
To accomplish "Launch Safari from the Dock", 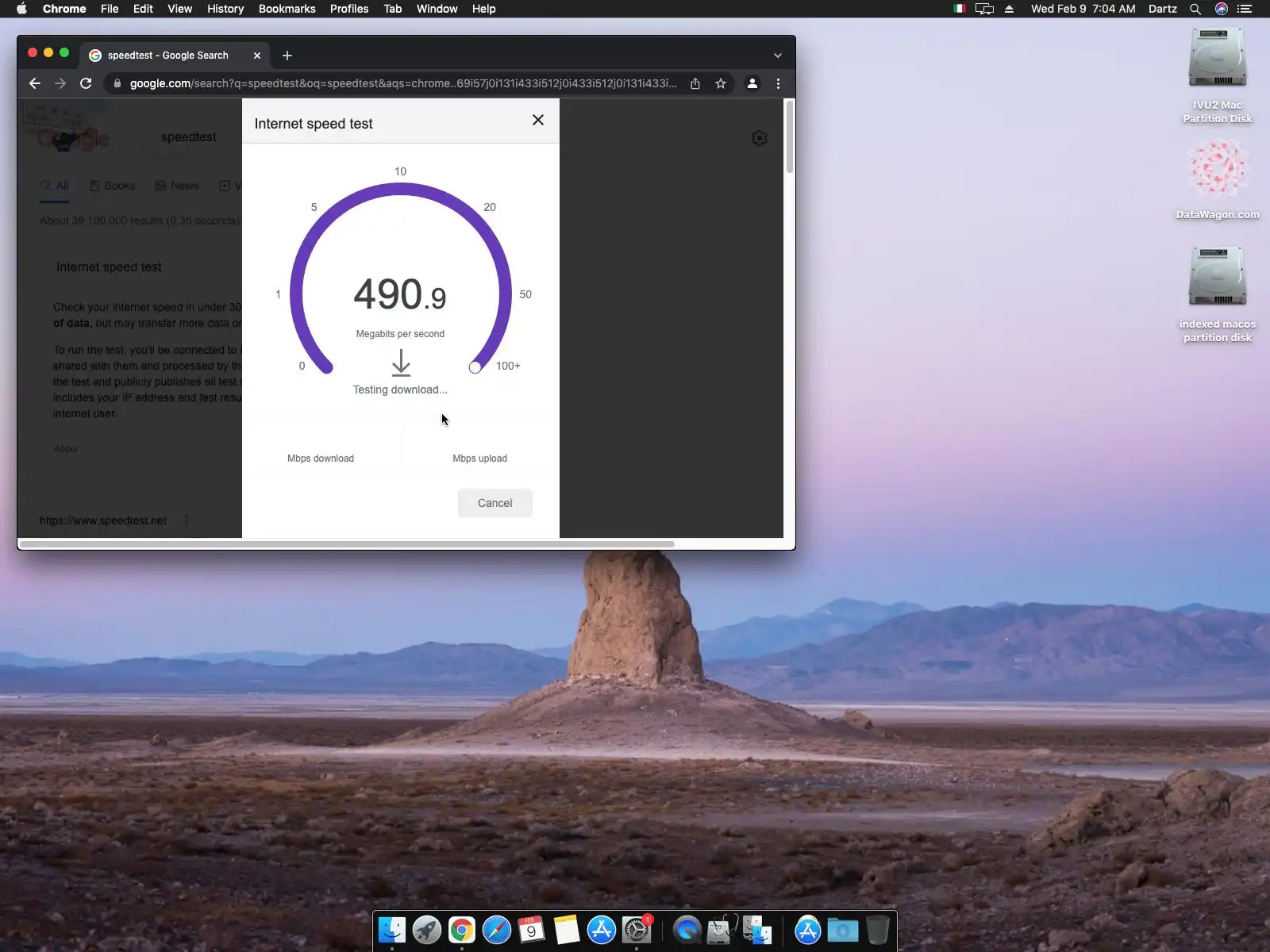I will pyautogui.click(x=497, y=929).
